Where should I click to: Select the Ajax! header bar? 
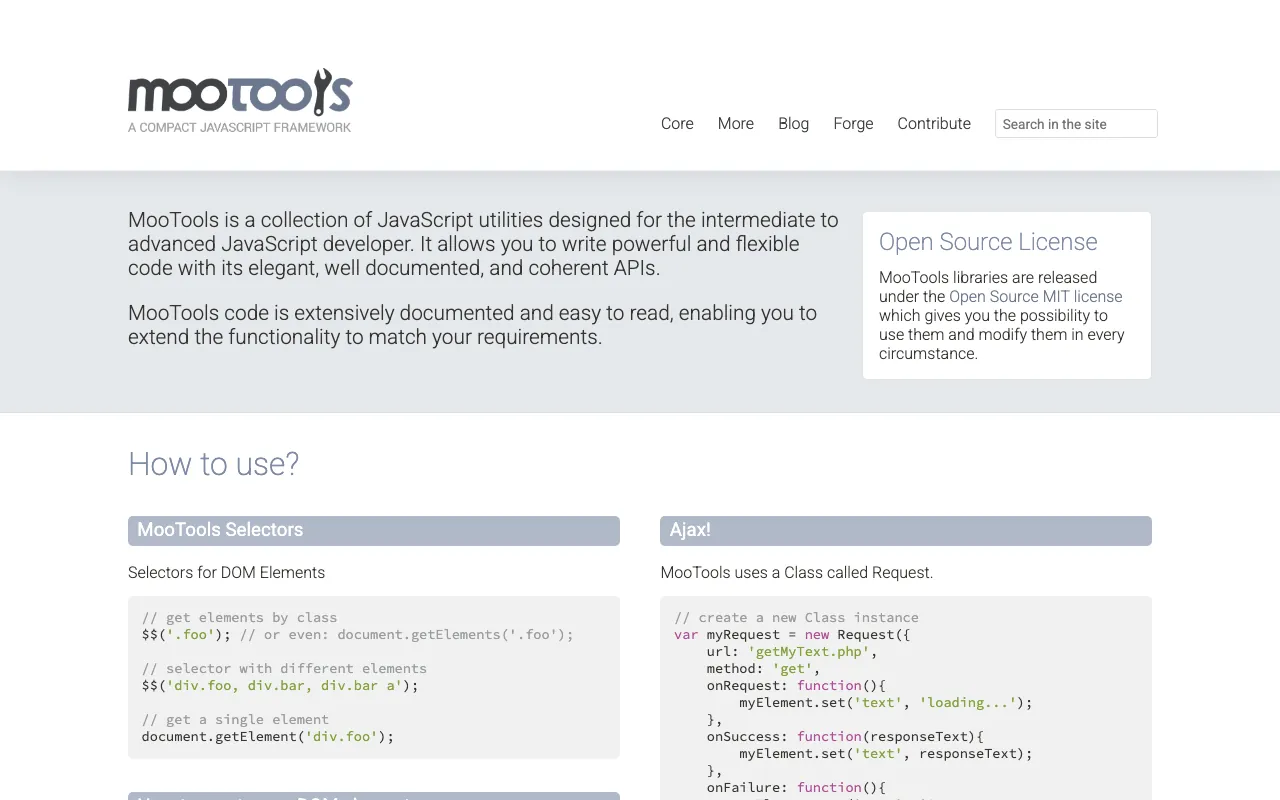tap(906, 531)
